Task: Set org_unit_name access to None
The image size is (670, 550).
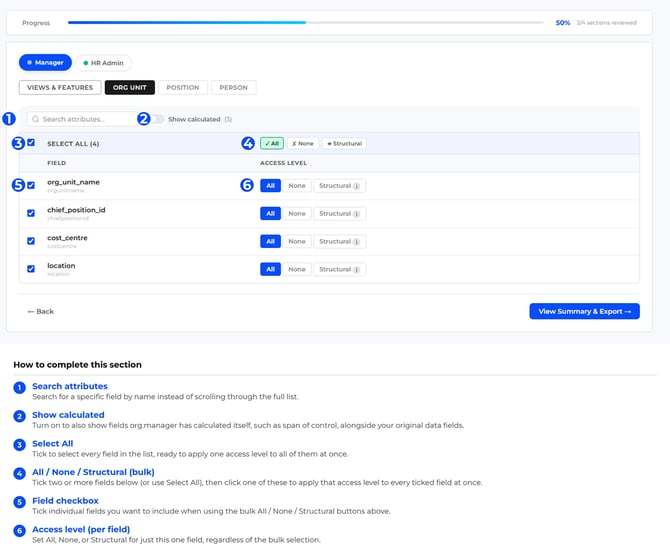Action: coord(297,185)
